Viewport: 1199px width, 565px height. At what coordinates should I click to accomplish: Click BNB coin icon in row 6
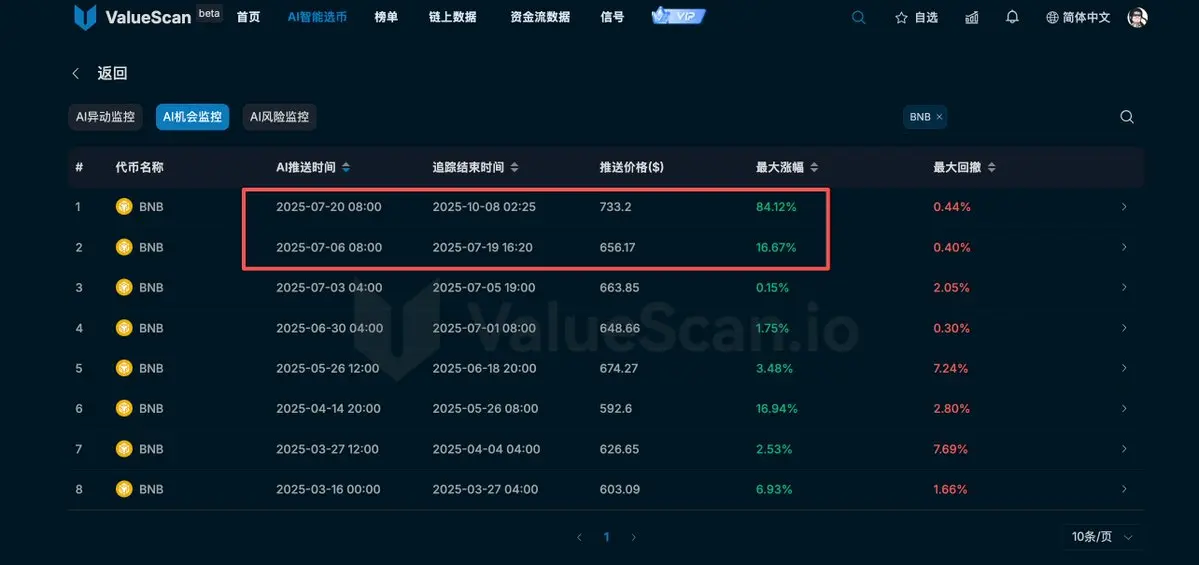[x=123, y=408]
